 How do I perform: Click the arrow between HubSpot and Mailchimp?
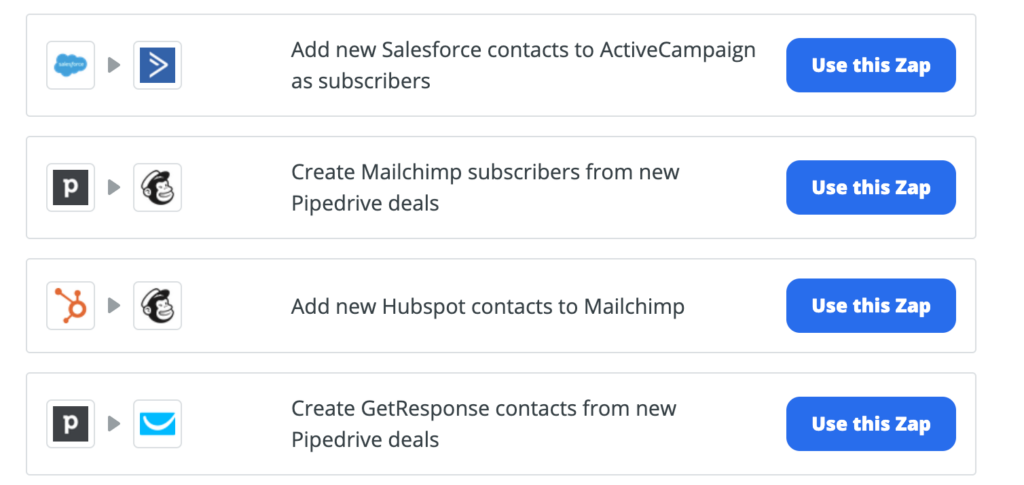114,306
